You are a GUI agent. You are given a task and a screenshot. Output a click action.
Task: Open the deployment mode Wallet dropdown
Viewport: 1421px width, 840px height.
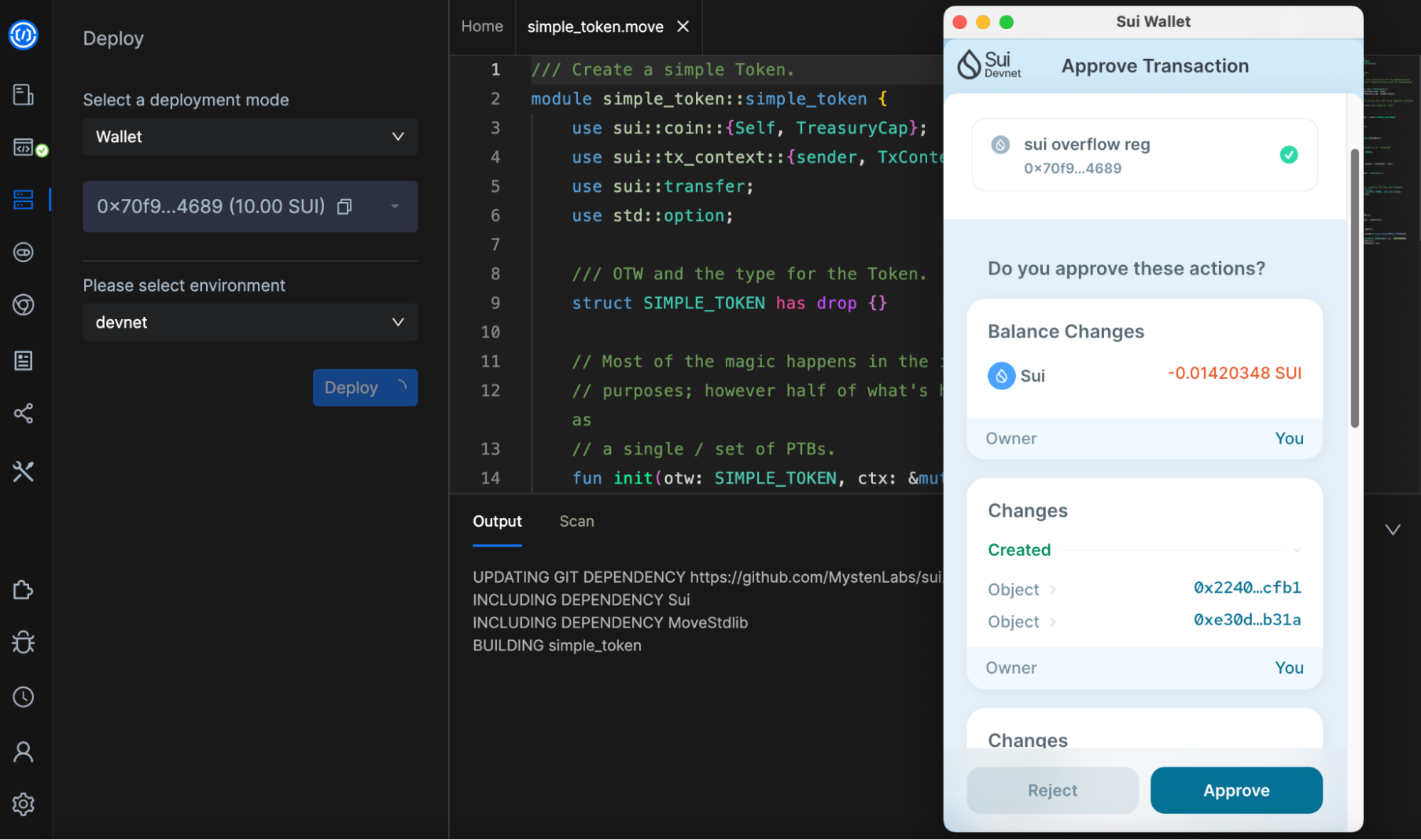(x=250, y=136)
